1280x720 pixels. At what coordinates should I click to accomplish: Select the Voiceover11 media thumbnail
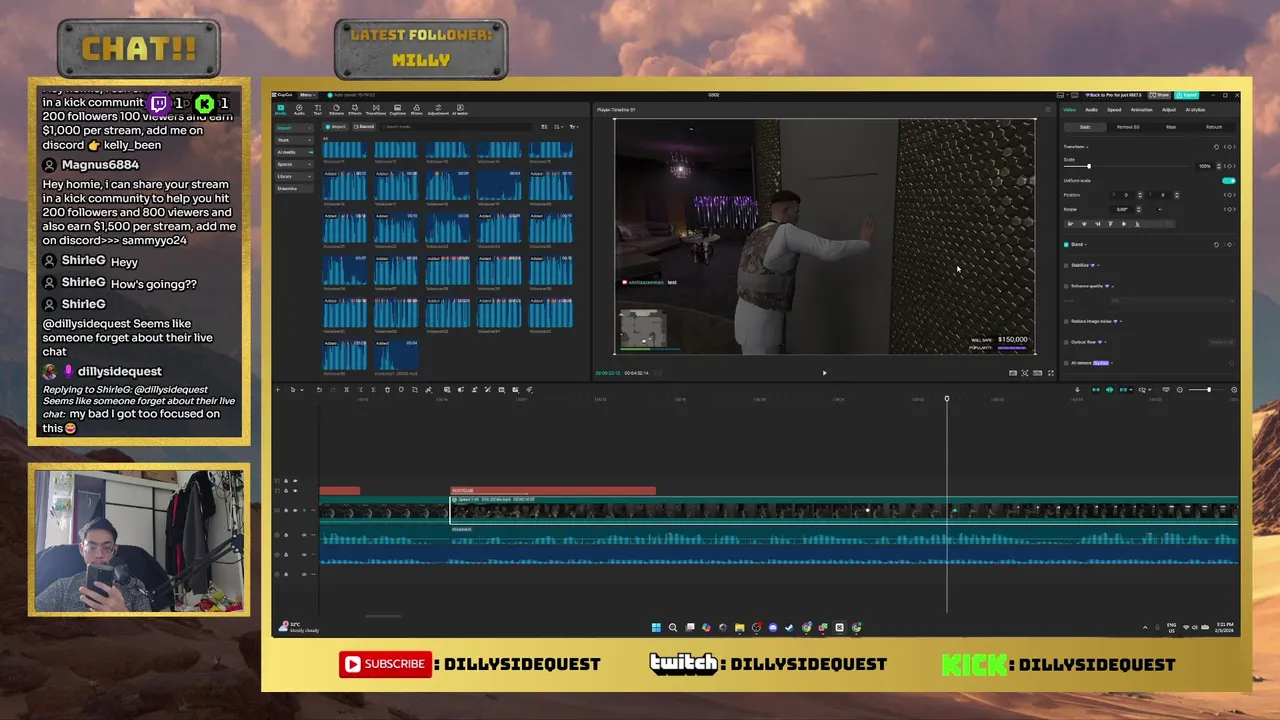[x=345, y=150]
